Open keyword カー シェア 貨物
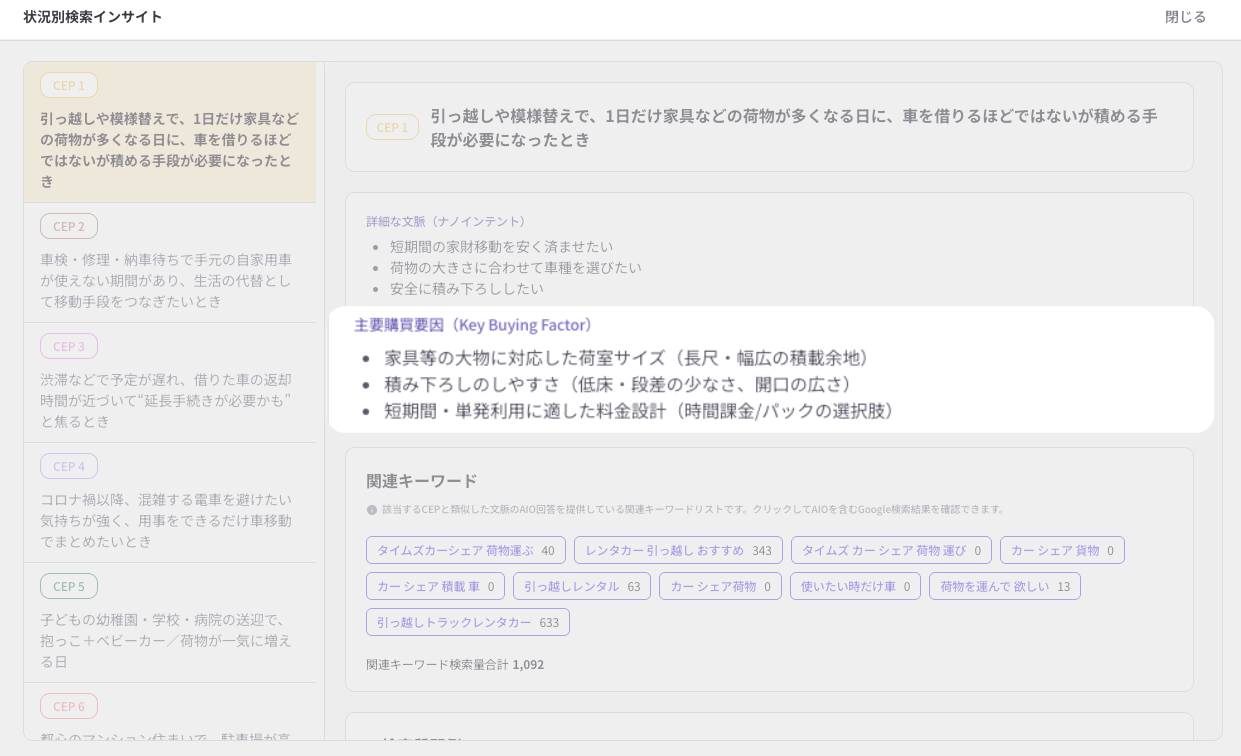 1062,550
